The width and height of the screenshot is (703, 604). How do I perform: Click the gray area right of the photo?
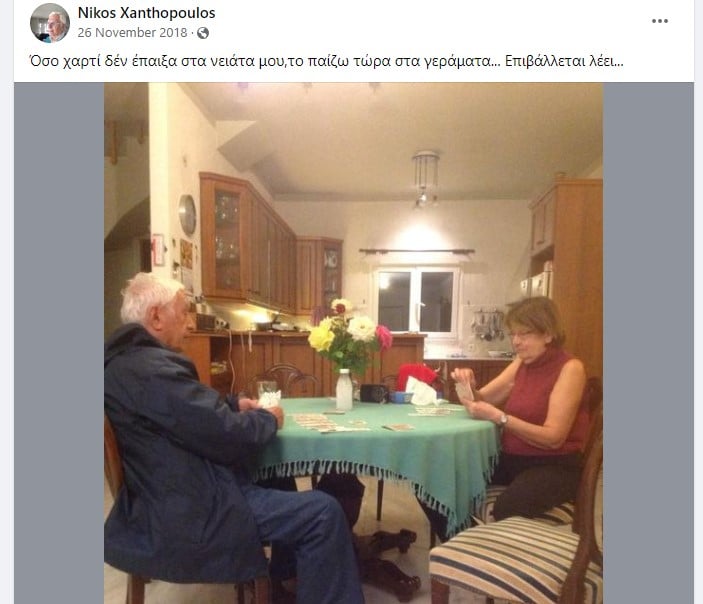point(648,343)
